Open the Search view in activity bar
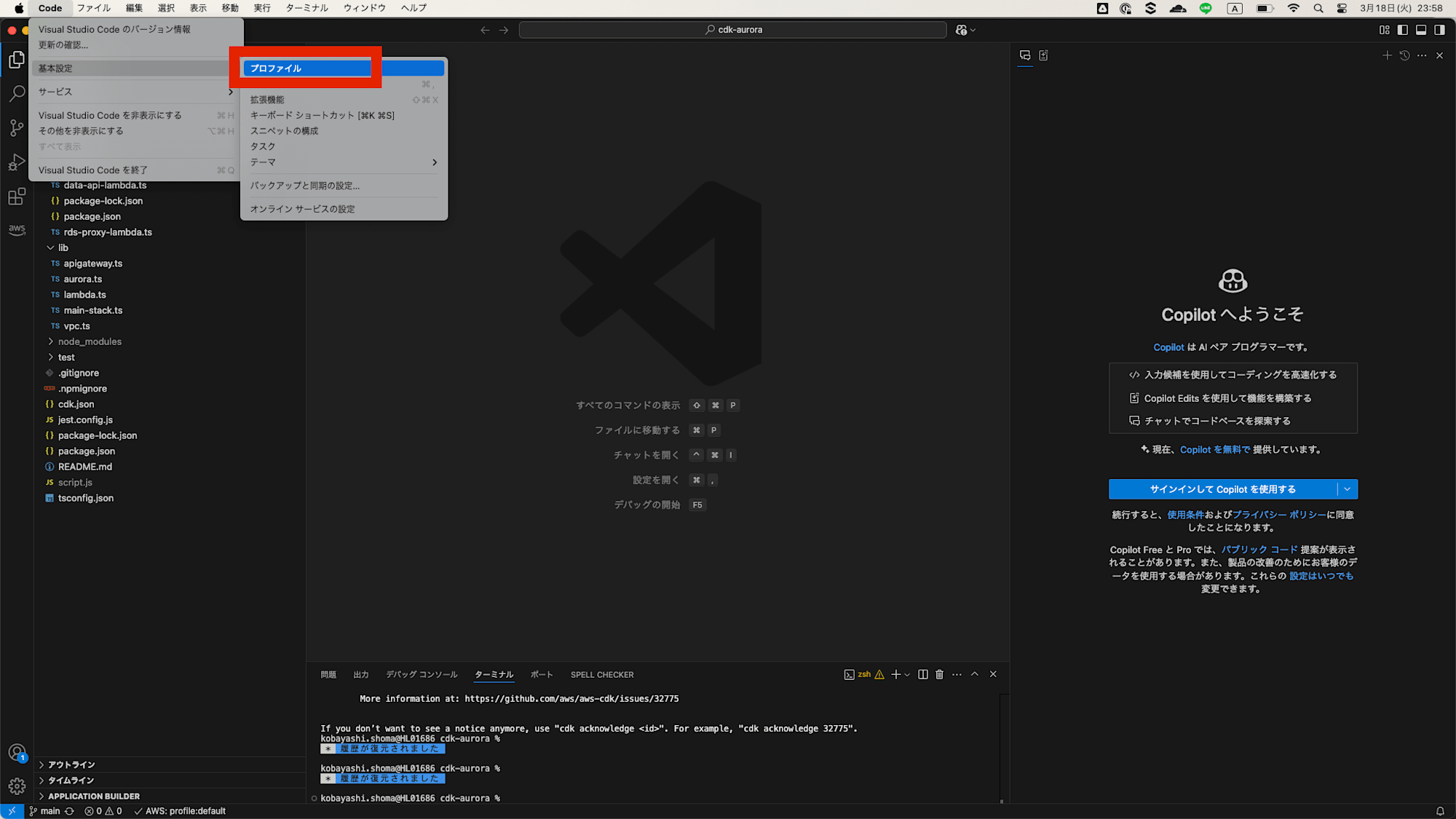 [x=17, y=93]
